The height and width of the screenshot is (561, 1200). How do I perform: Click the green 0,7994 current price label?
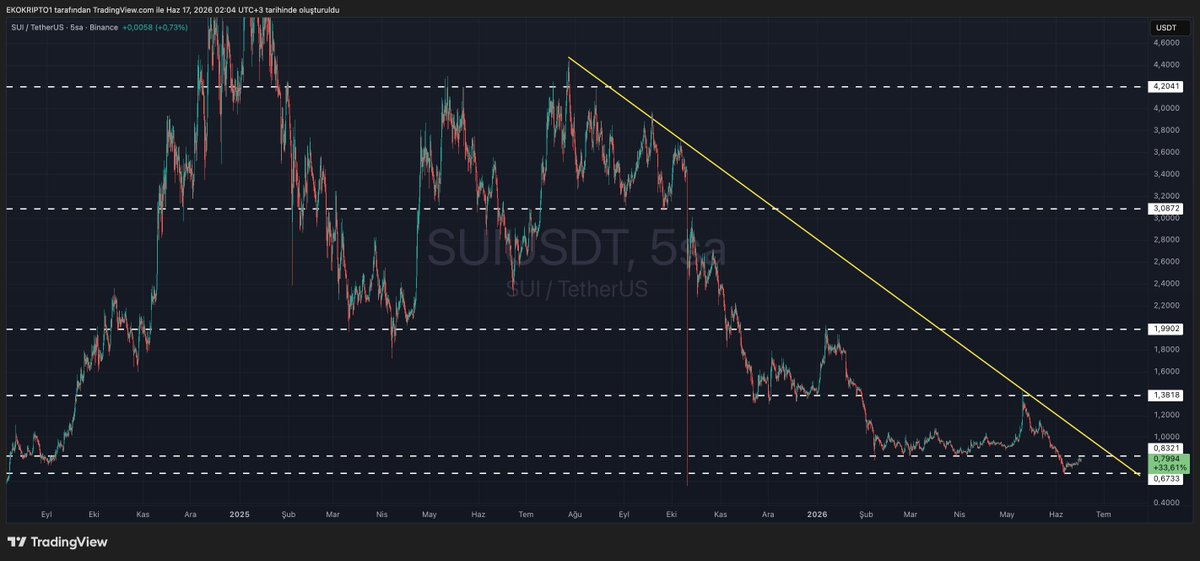pos(1167,459)
